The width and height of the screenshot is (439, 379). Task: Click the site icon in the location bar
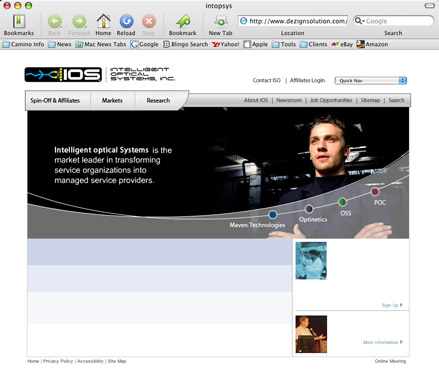[x=244, y=21]
